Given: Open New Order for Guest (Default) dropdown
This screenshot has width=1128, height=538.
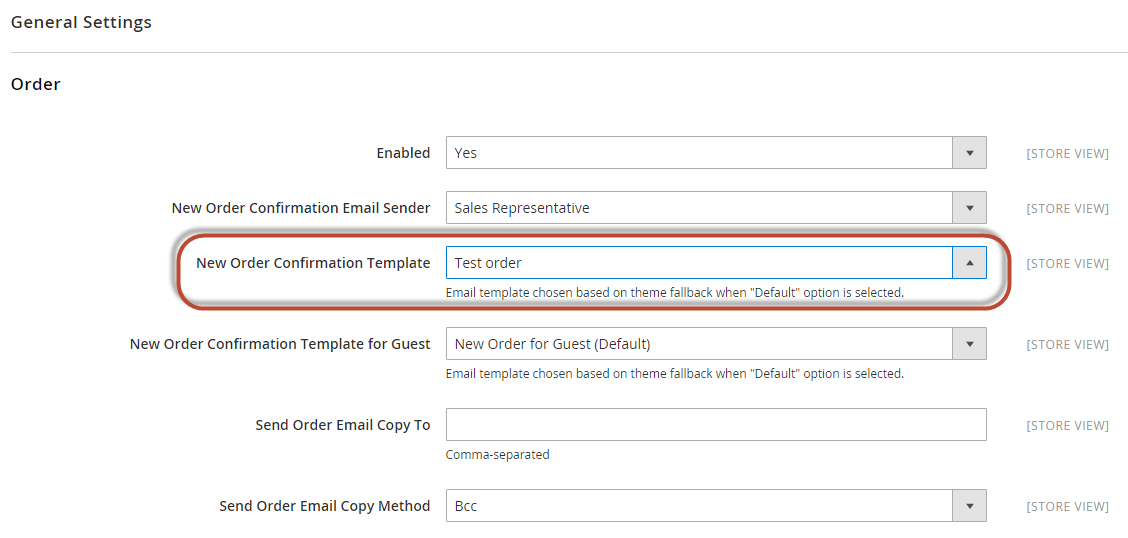Looking at the screenshot, I should [x=716, y=344].
